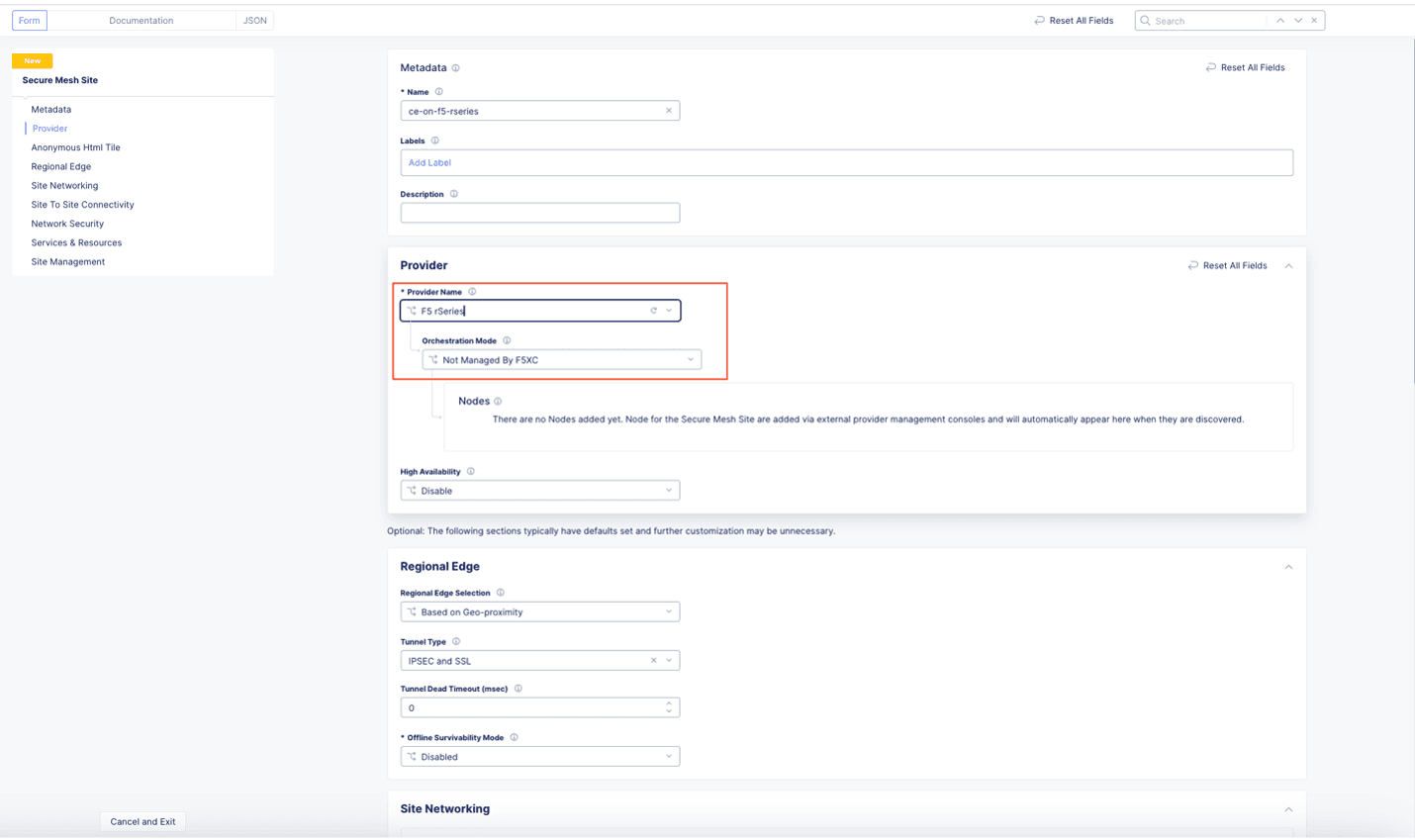Switch to Documentation tab

point(141,21)
